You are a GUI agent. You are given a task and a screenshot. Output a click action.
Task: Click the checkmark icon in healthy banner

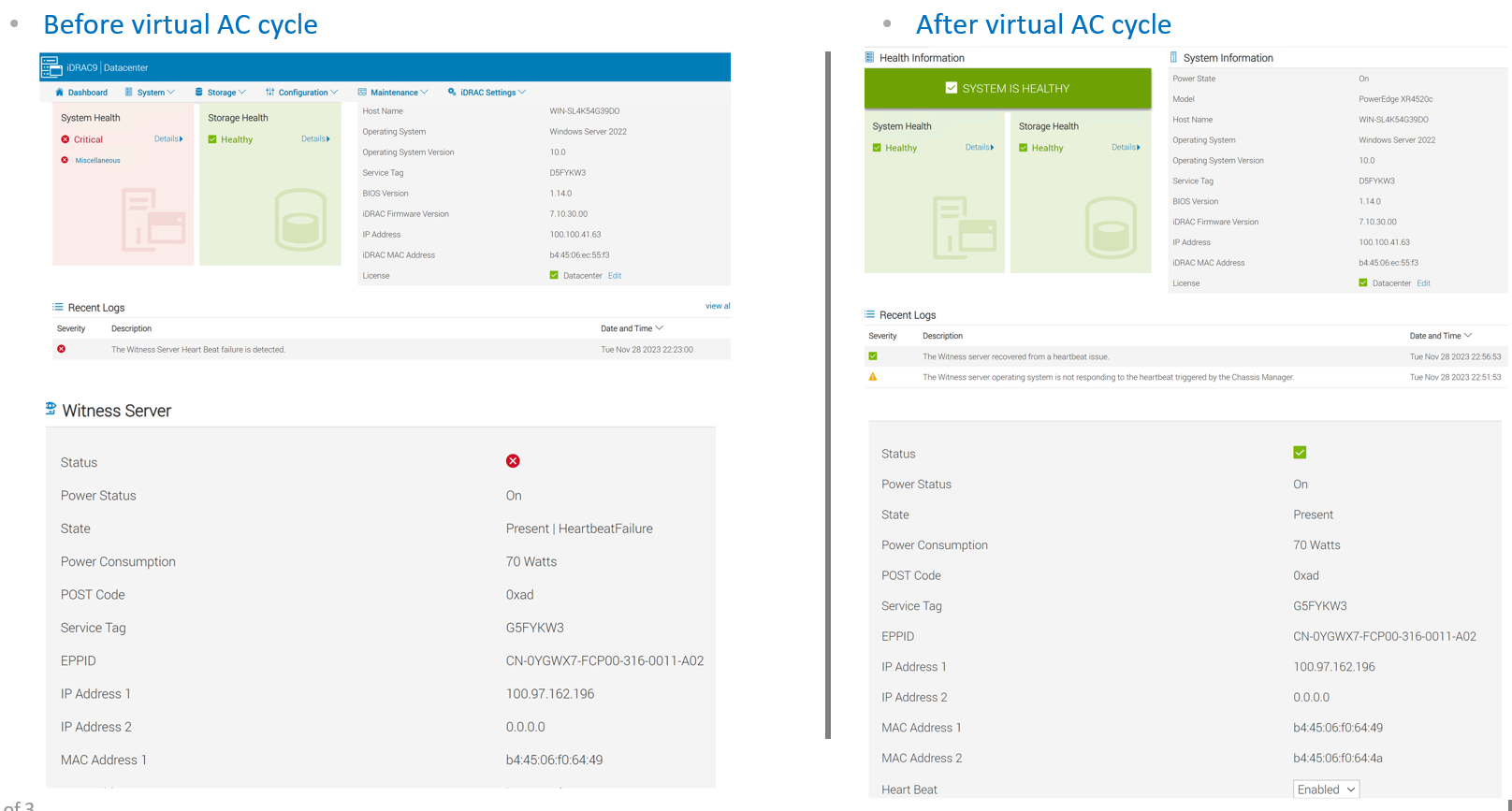tap(952, 88)
